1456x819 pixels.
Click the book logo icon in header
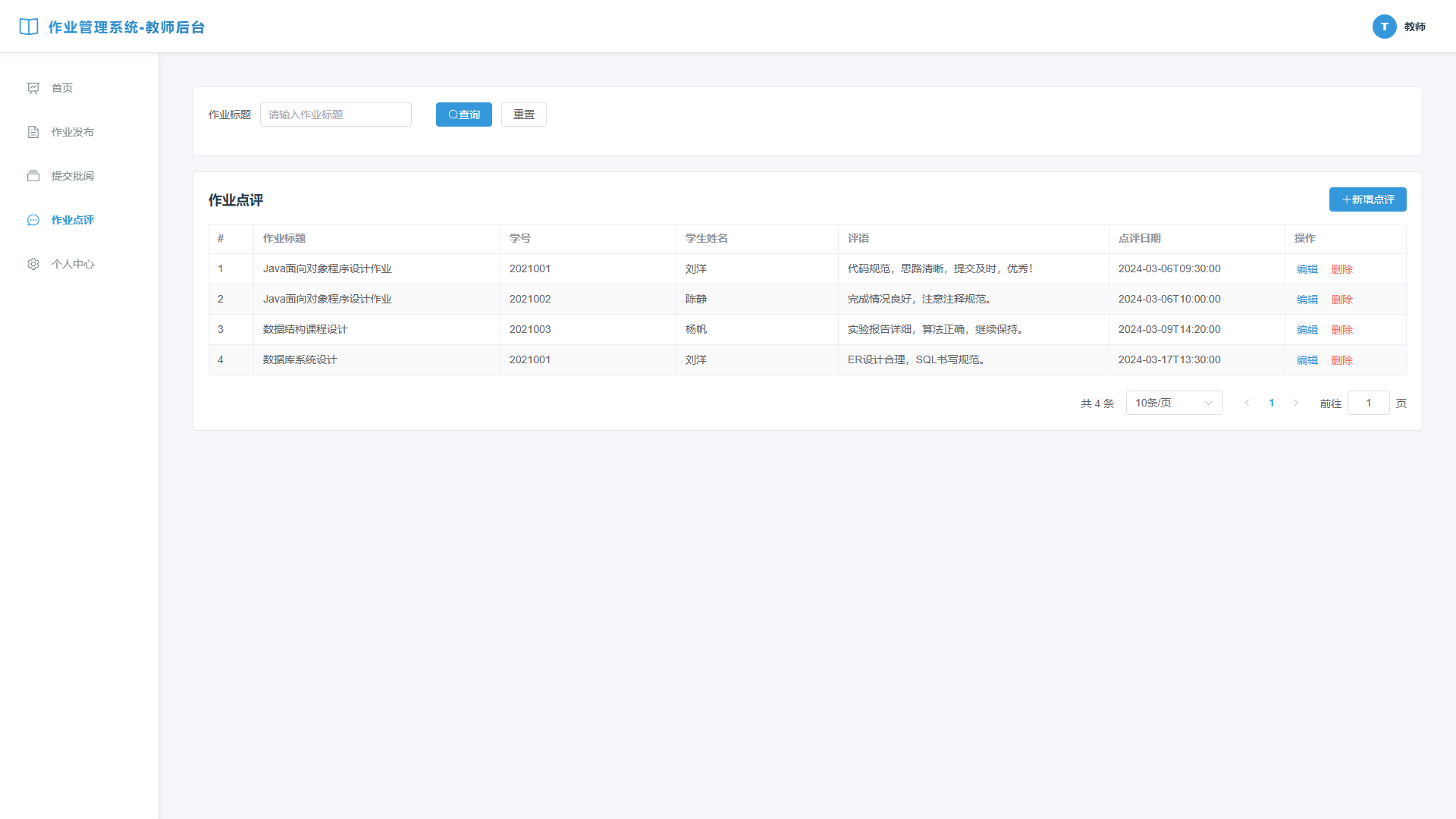point(29,27)
